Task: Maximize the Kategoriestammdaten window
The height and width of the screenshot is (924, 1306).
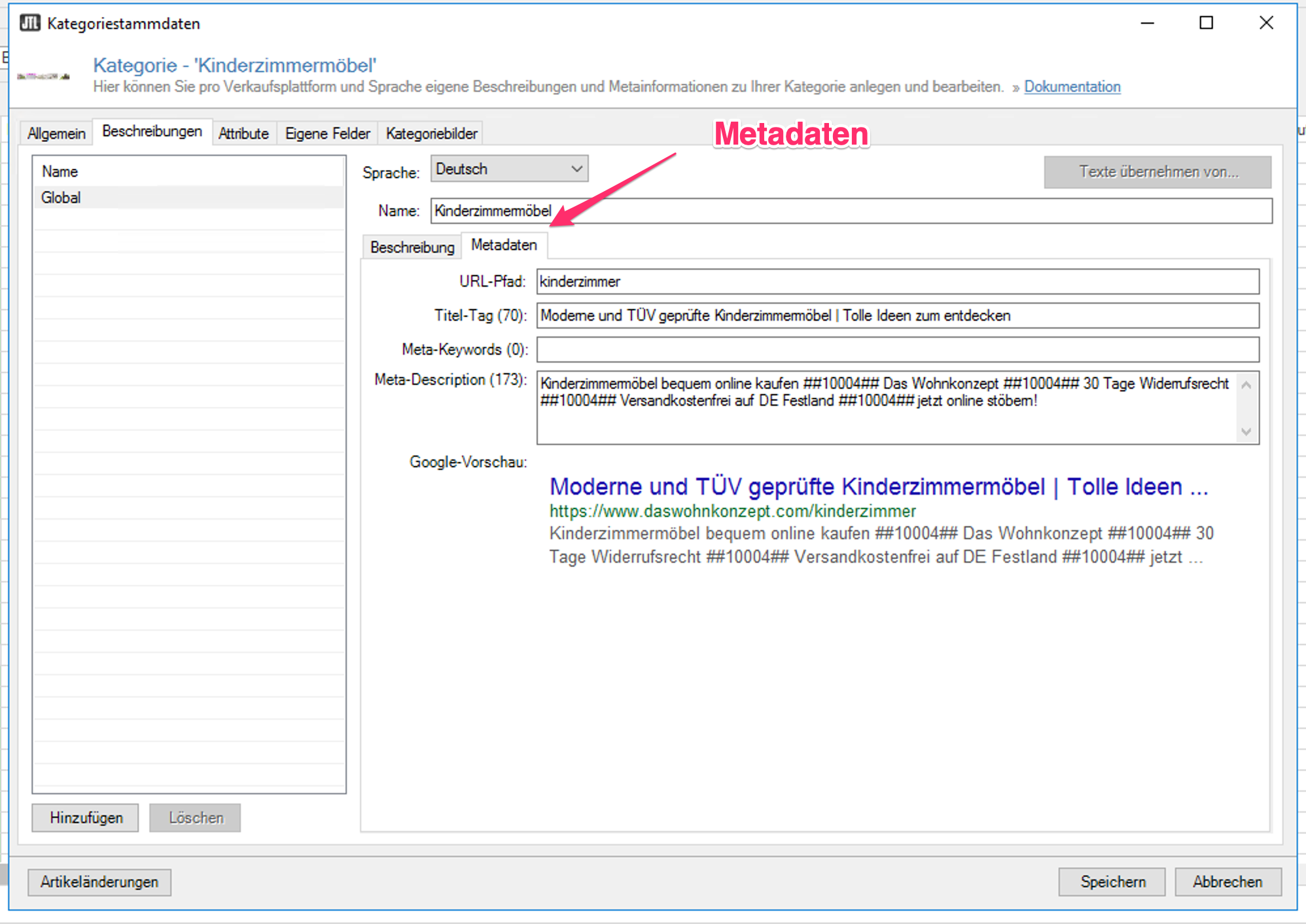Action: [x=1206, y=23]
